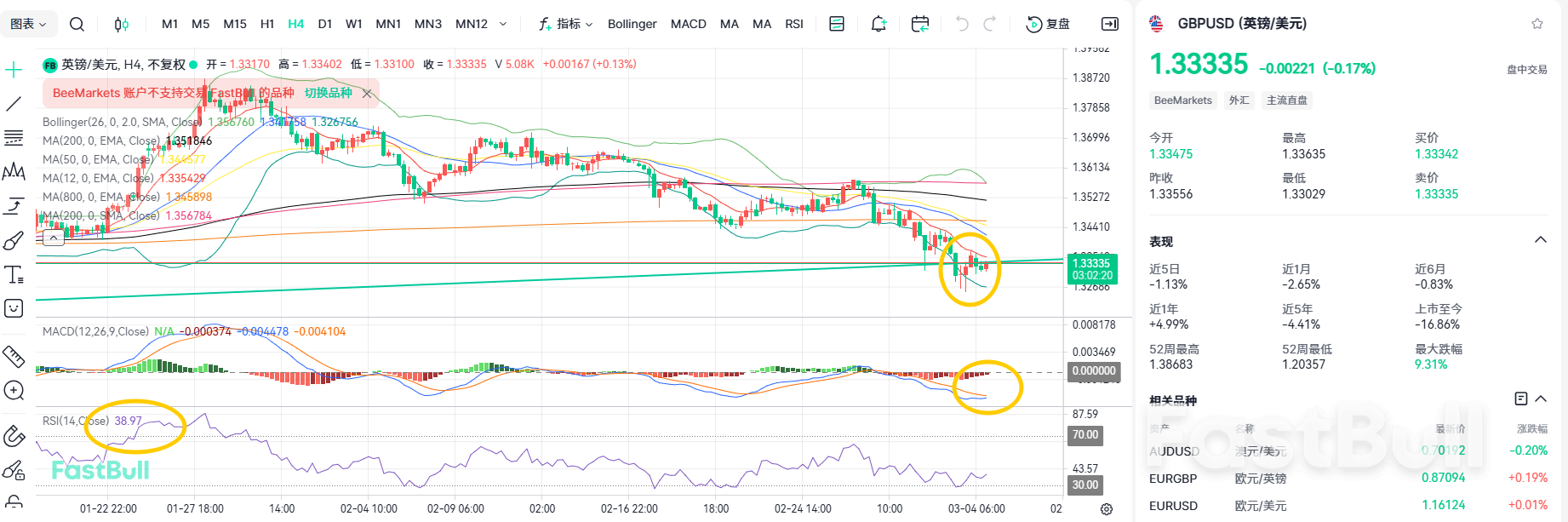Toggle the magnet snap mode

point(14,437)
